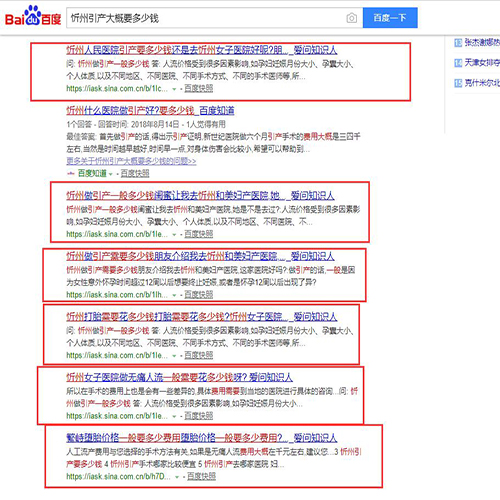The width and height of the screenshot is (500, 500).
Task: Click the Baidu logo
Action: 33,17
